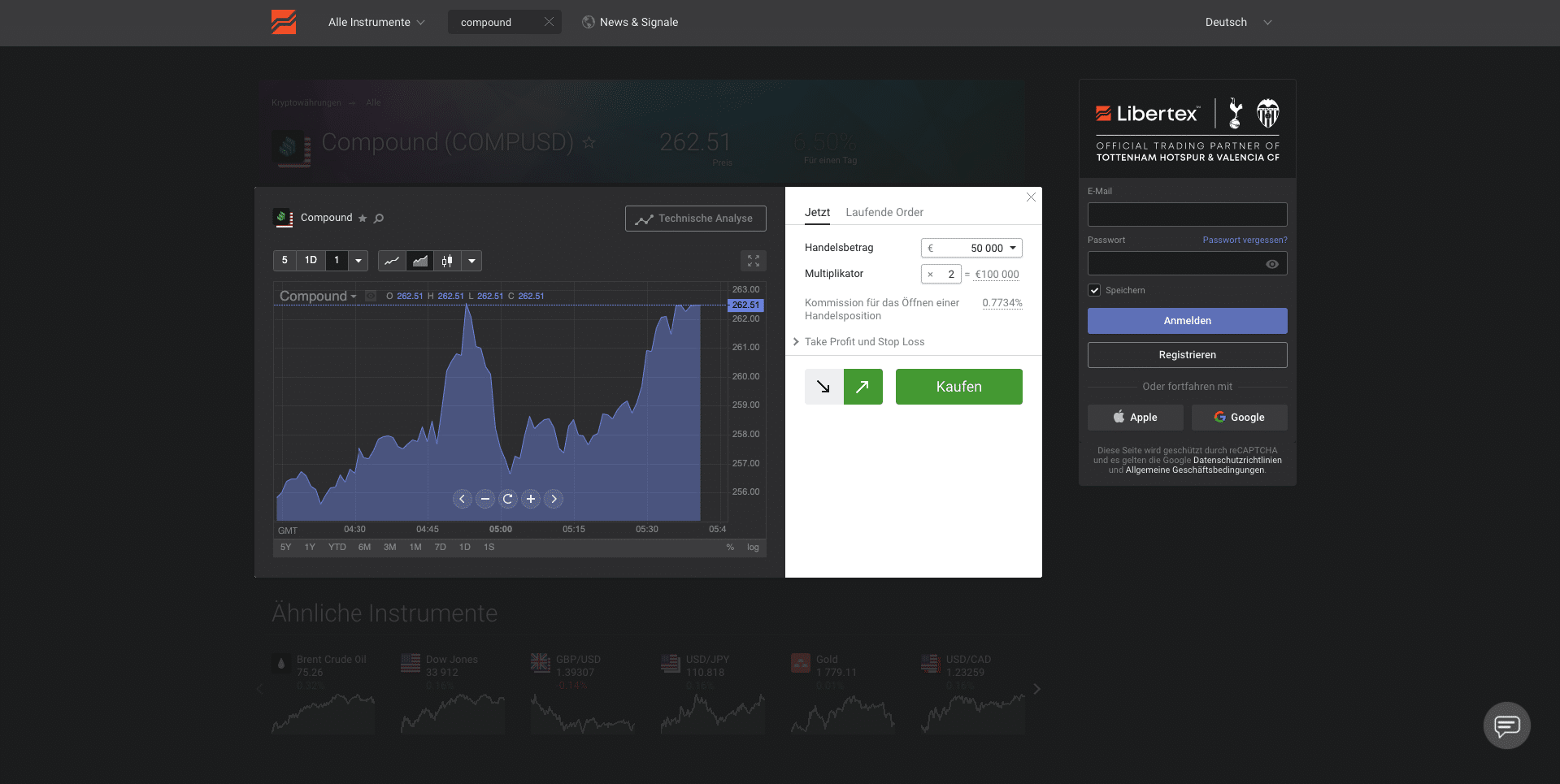The image size is (1560, 784).
Task: Add Compound to favorites with the star icon
Action: [x=363, y=219]
